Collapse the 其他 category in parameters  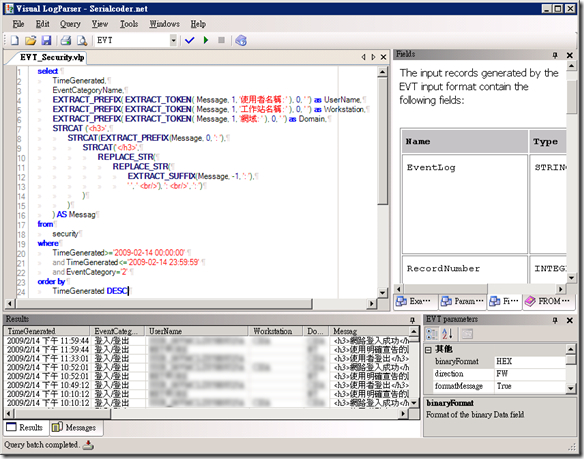(428, 350)
